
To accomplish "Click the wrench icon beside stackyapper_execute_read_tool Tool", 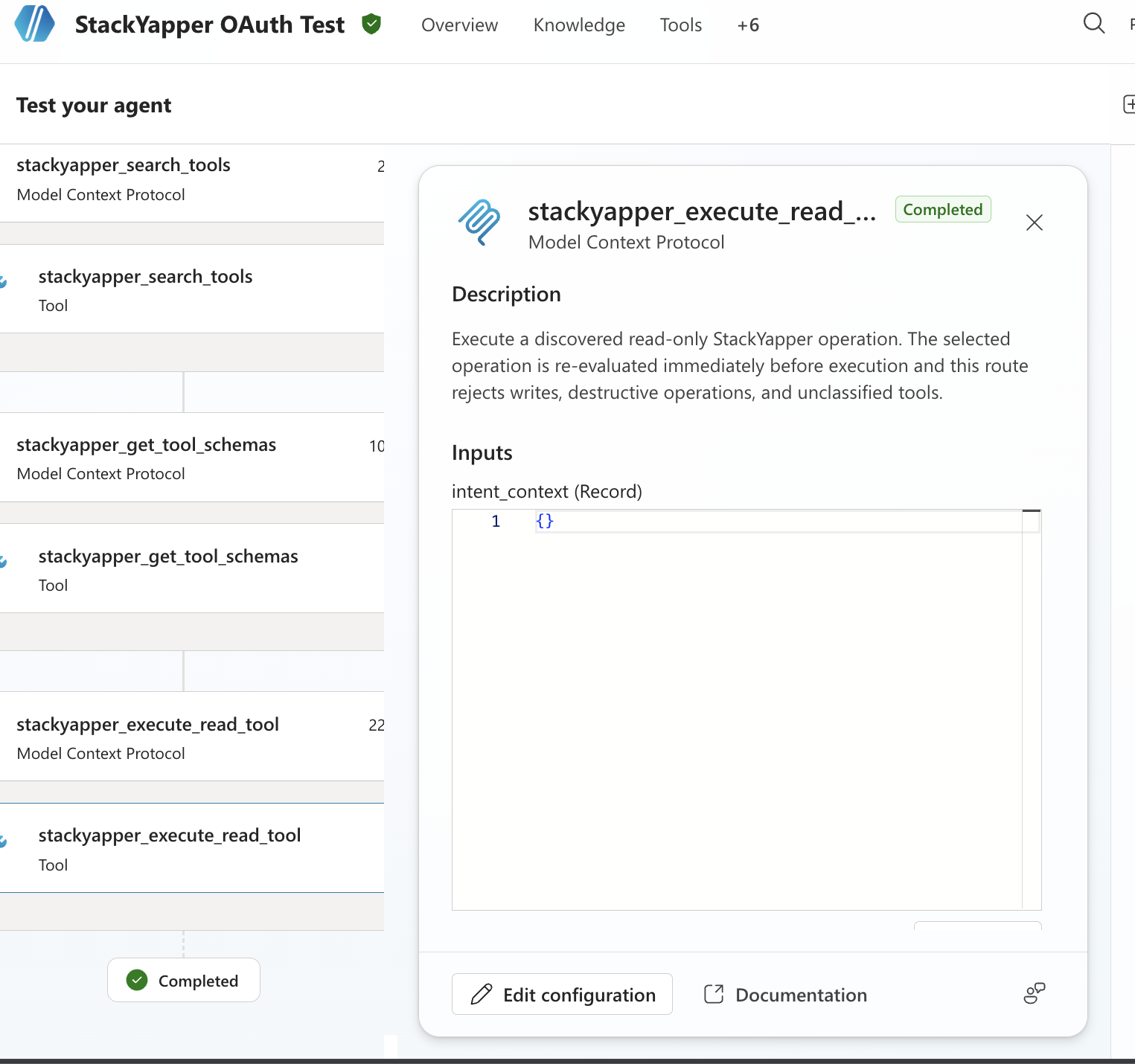I will click(x=3, y=841).
